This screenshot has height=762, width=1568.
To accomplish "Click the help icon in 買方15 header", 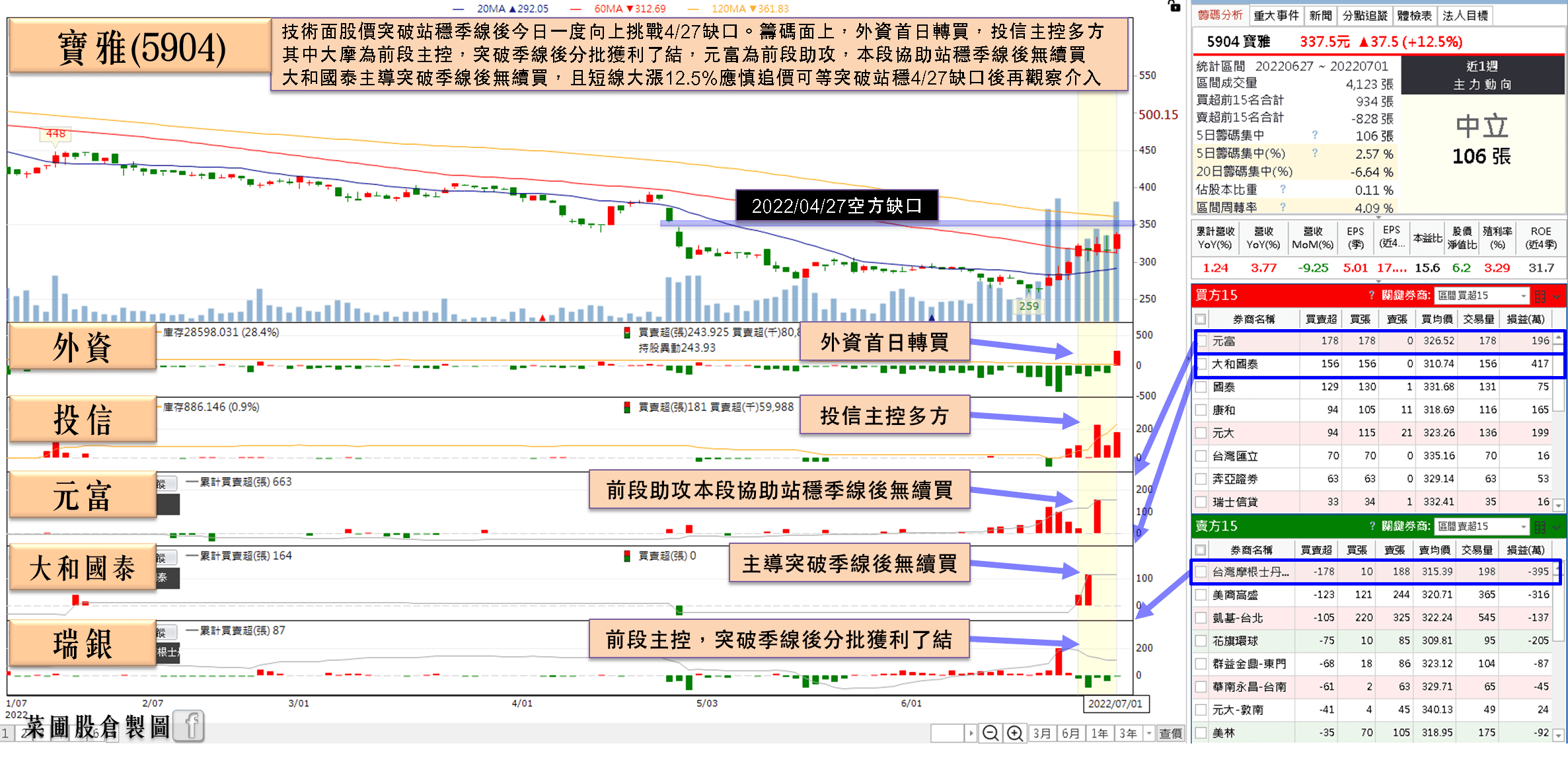I will click(1371, 295).
